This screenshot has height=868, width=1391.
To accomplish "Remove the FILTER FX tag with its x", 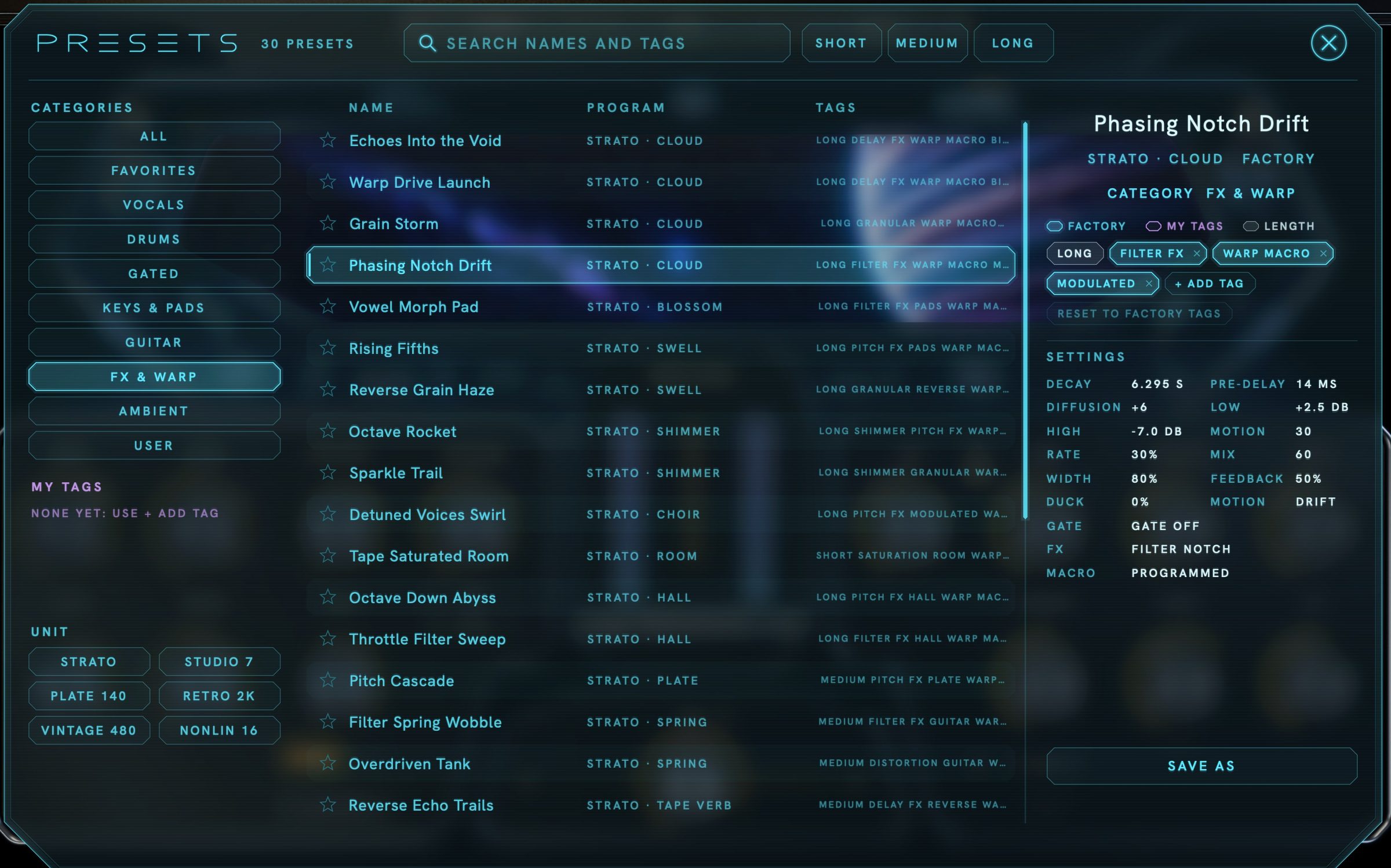I will [x=1197, y=253].
